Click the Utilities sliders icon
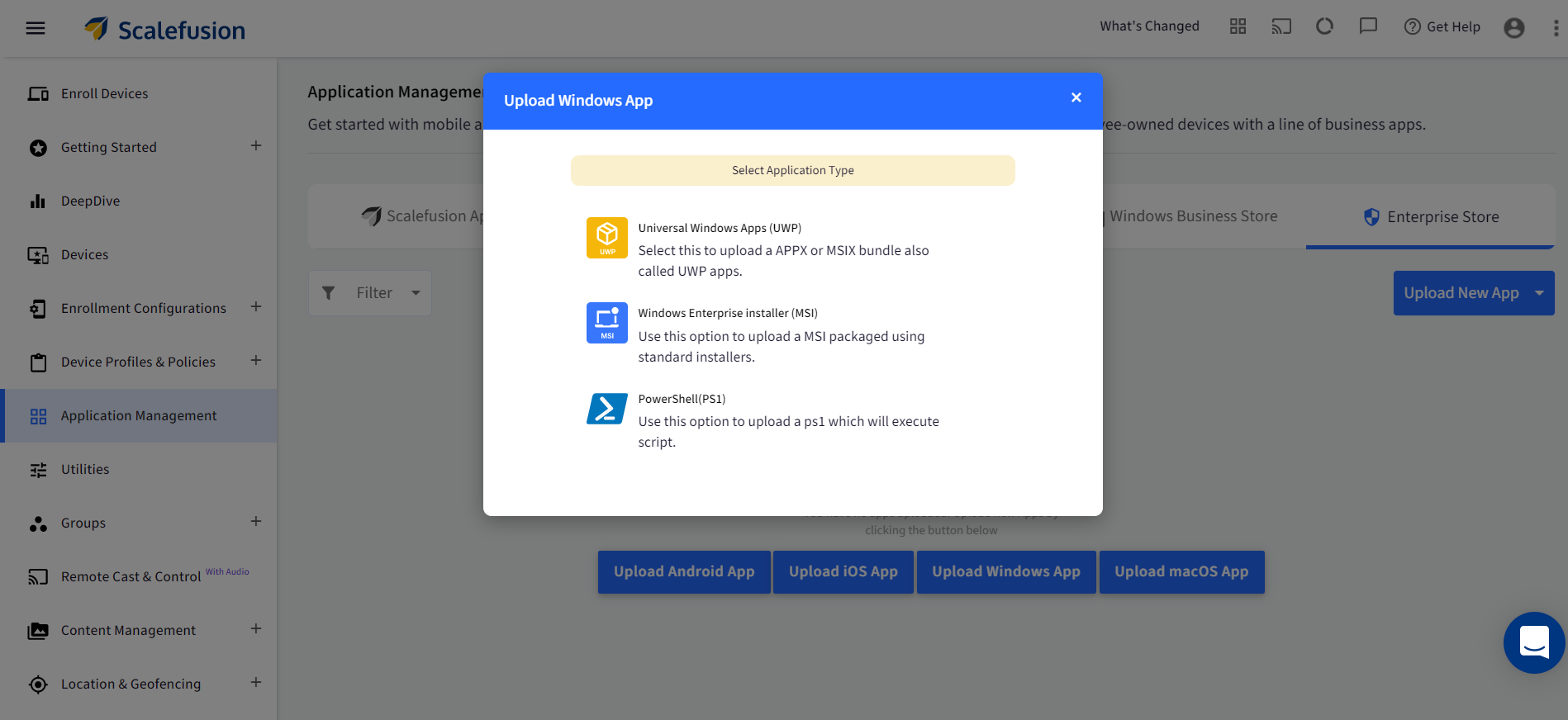Image resolution: width=1568 pixels, height=720 pixels. pyautogui.click(x=38, y=470)
